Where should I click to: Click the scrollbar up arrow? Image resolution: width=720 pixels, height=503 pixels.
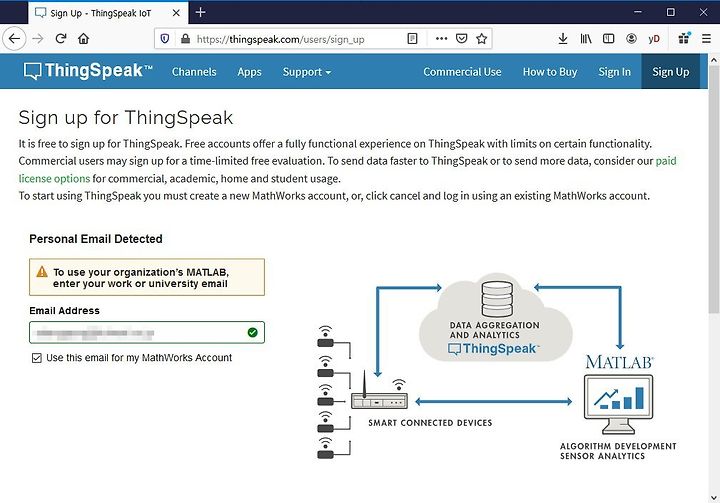[x=714, y=60]
